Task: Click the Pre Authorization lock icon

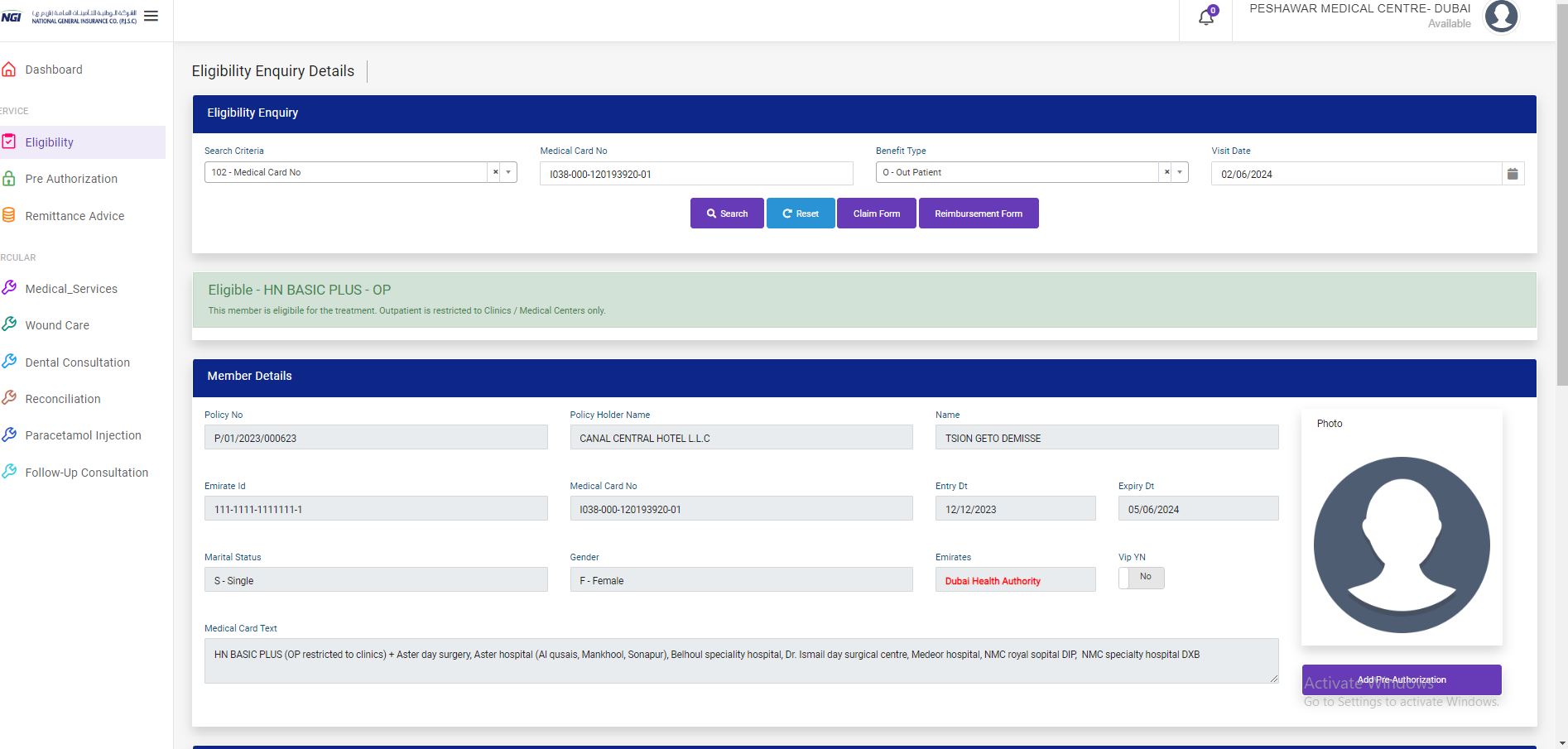Action: pyautogui.click(x=9, y=179)
